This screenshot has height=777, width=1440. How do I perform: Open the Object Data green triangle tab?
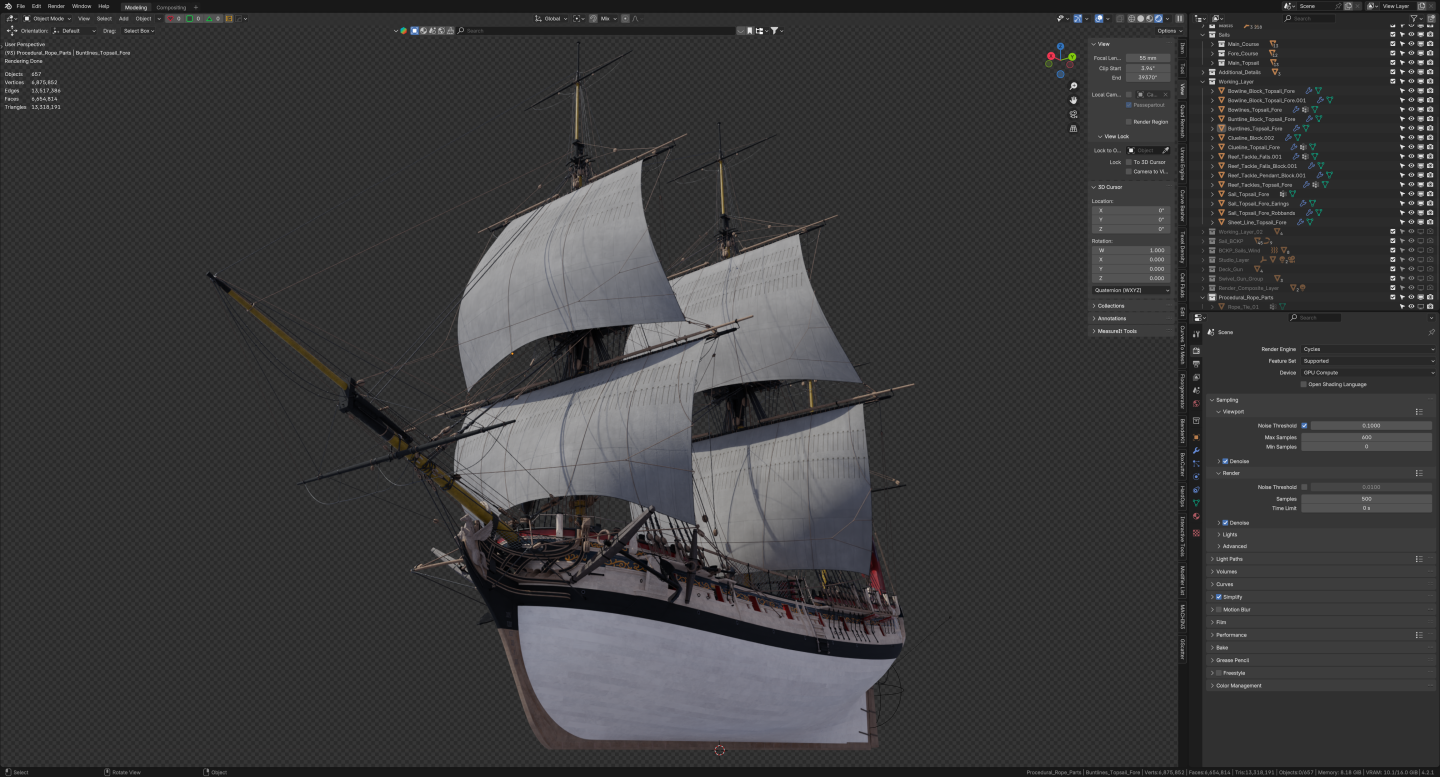1196,503
